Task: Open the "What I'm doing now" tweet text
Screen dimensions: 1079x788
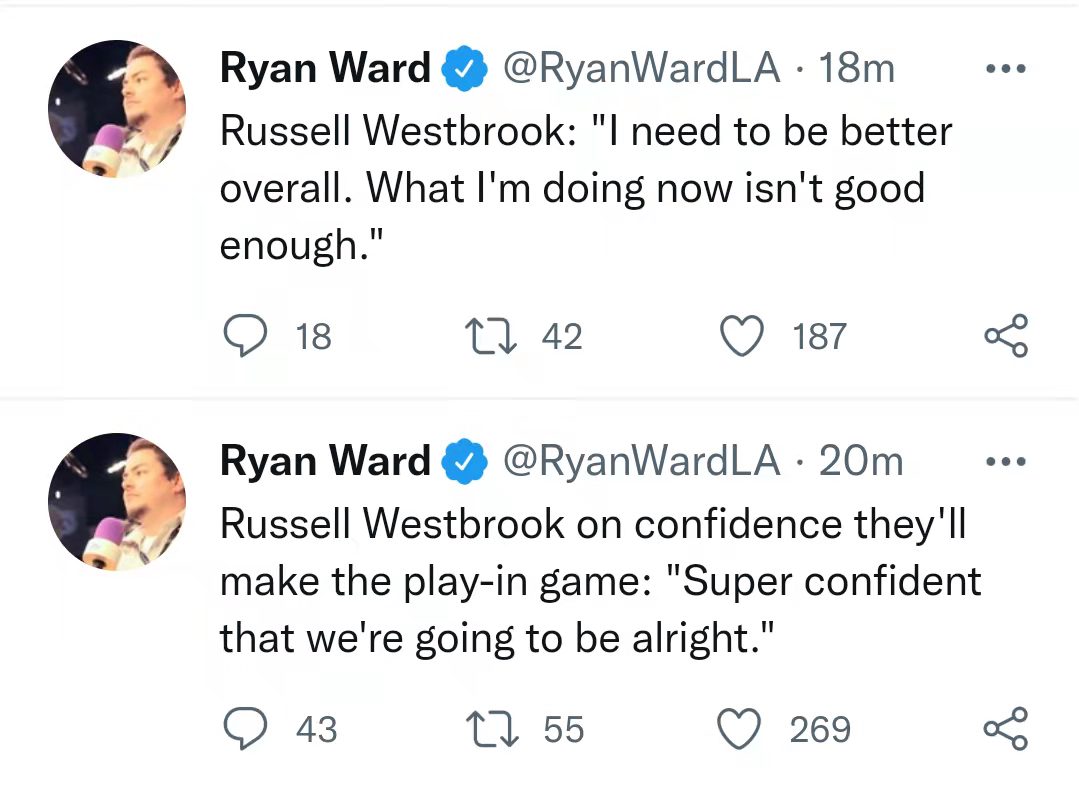Action: click(586, 187)
